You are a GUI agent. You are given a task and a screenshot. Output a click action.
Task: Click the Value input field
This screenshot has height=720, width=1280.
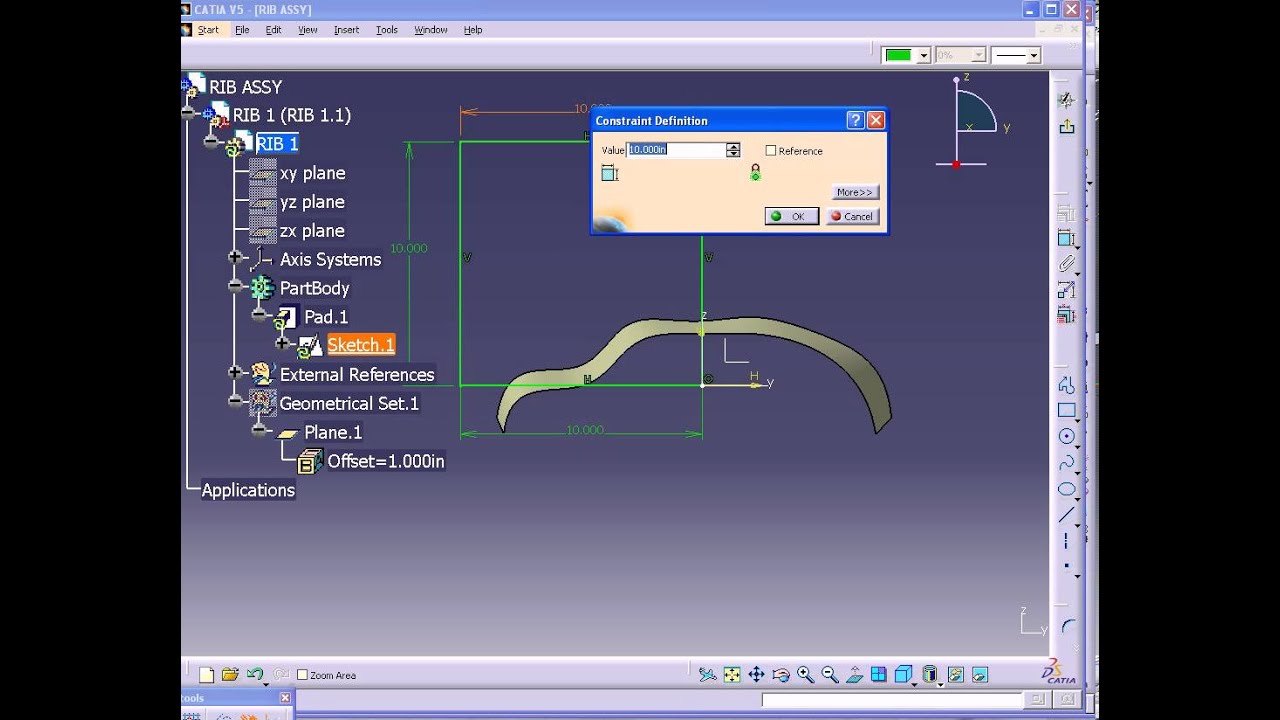[x=676, y=150]
